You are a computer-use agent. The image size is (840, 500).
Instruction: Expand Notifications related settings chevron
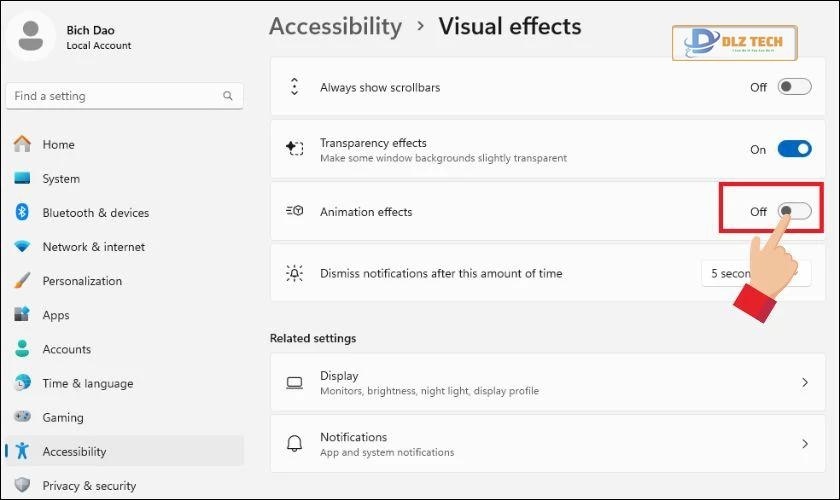pyautogui.click(x=805, y=444)
